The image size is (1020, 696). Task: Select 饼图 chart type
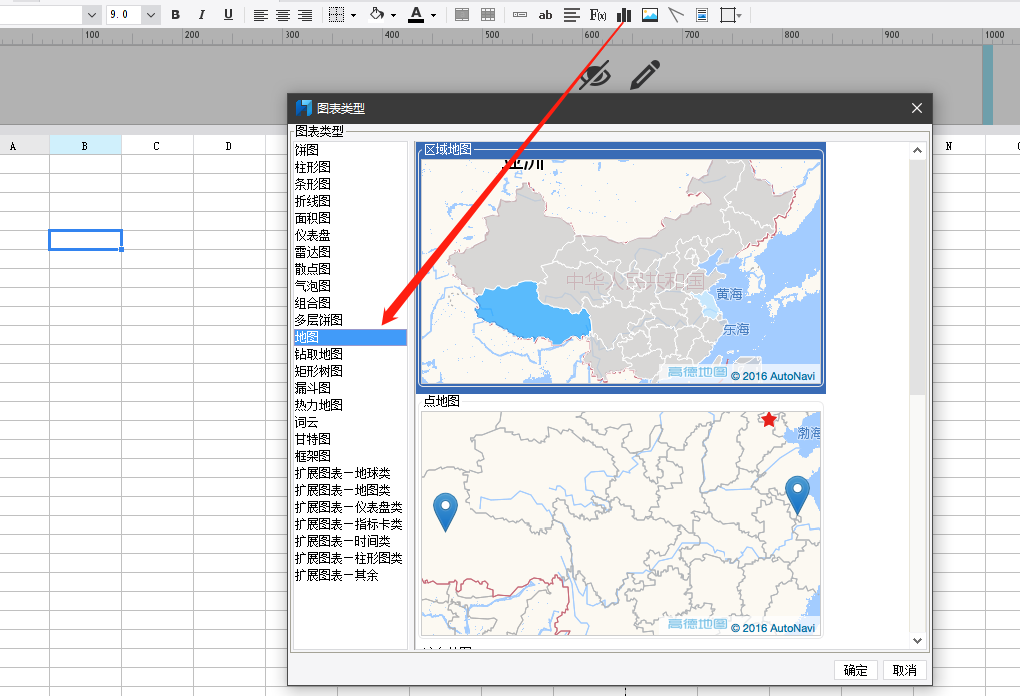tap(350, 150)
